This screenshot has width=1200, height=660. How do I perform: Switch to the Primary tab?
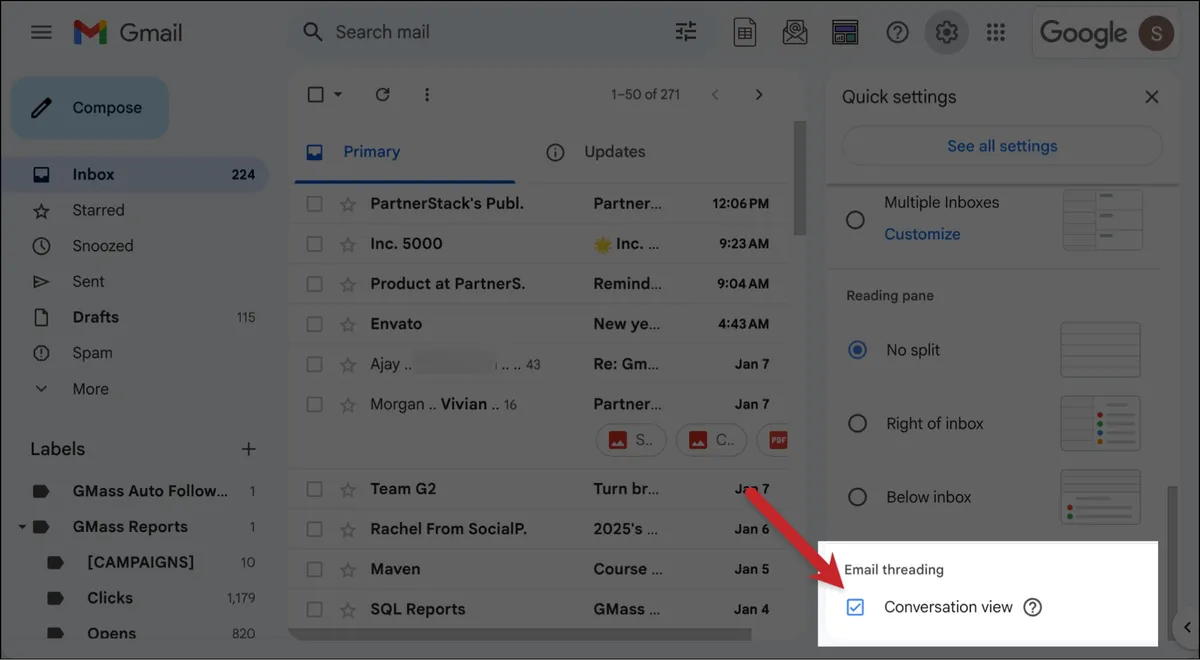click(x=404, y=152)
